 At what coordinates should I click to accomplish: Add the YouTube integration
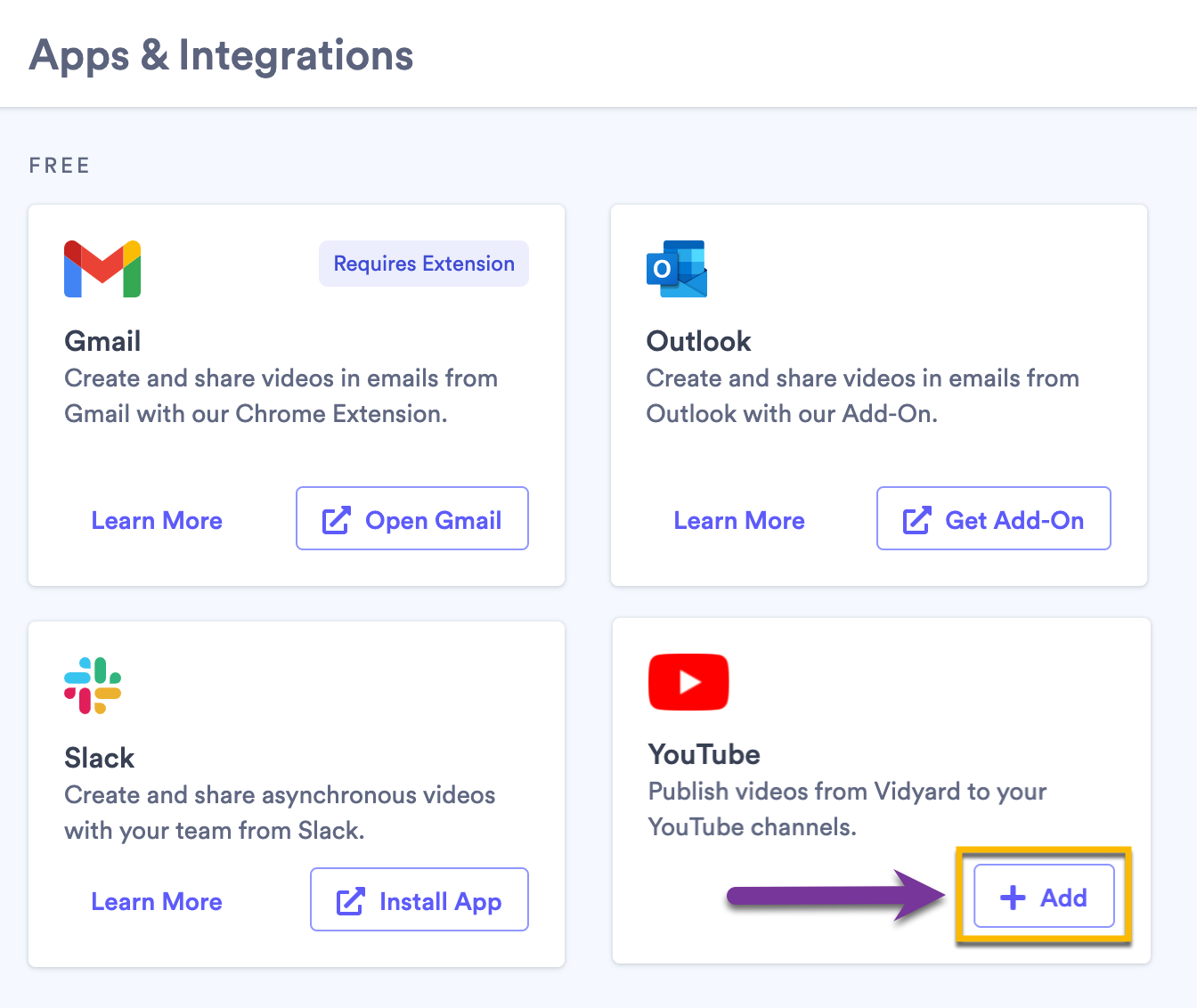[x=1044, y=896]
